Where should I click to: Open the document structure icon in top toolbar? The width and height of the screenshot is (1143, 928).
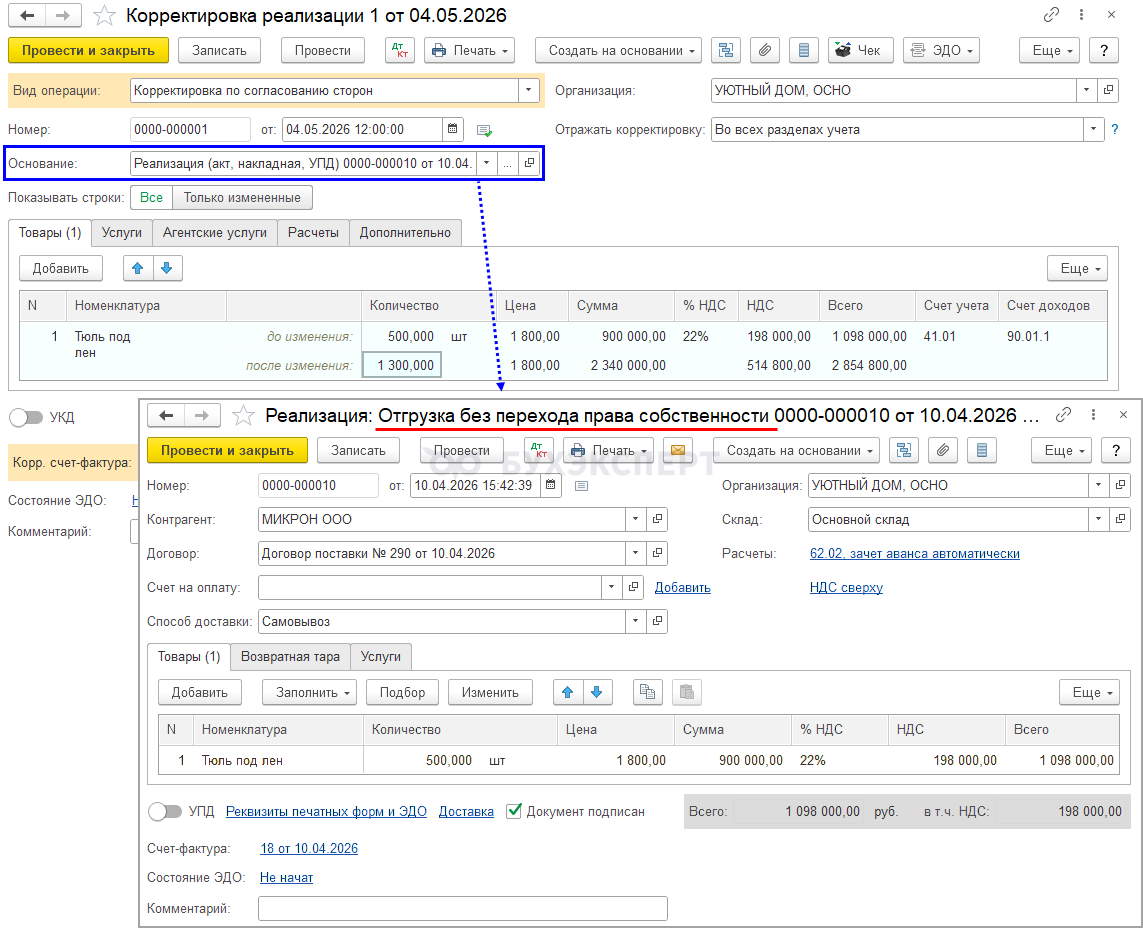click(727, 50)
